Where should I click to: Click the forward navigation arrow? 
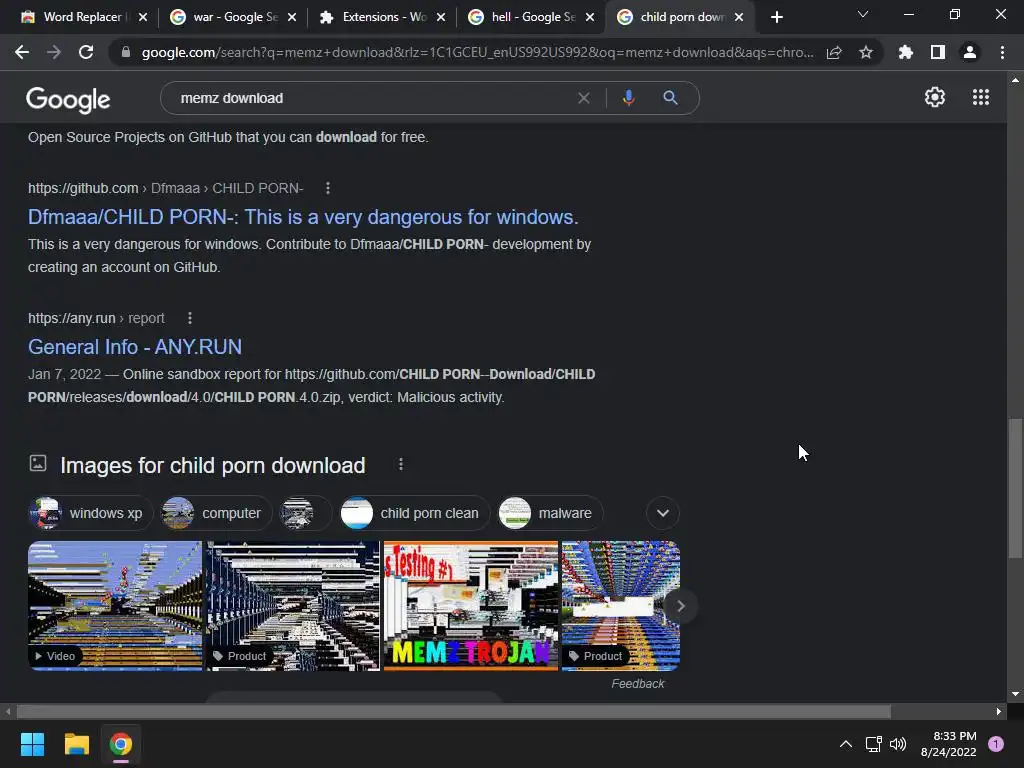tap(54, 52)
